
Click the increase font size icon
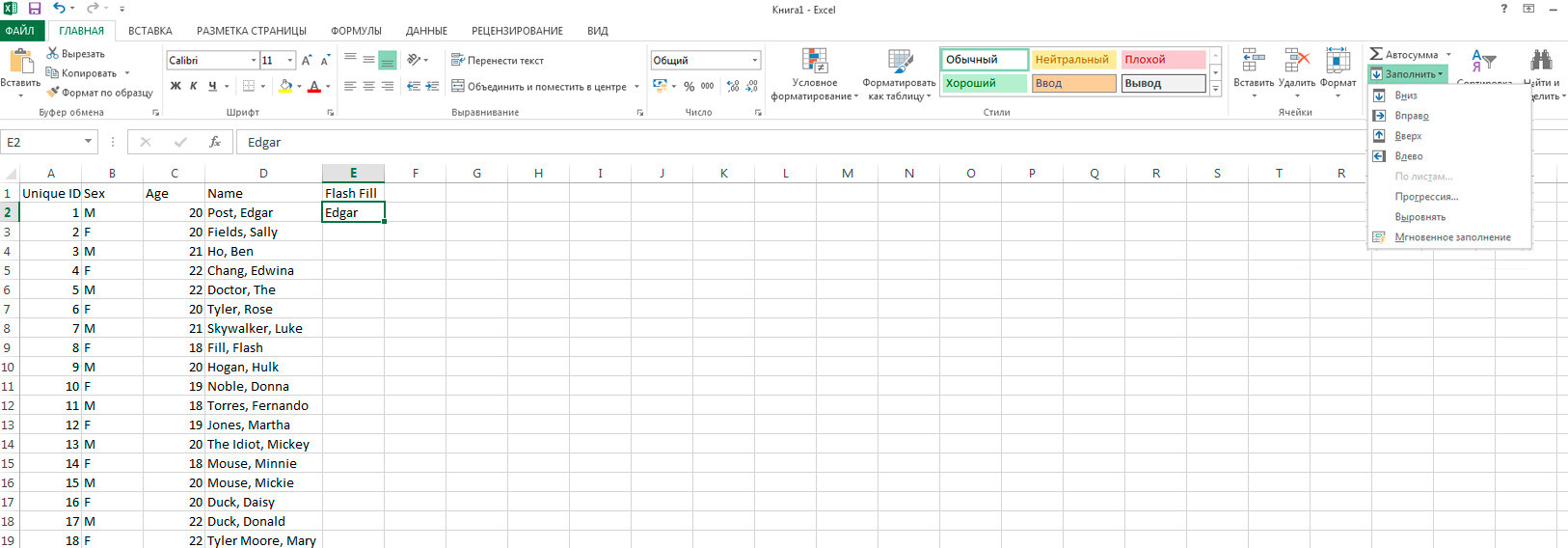tap(307, 60)
